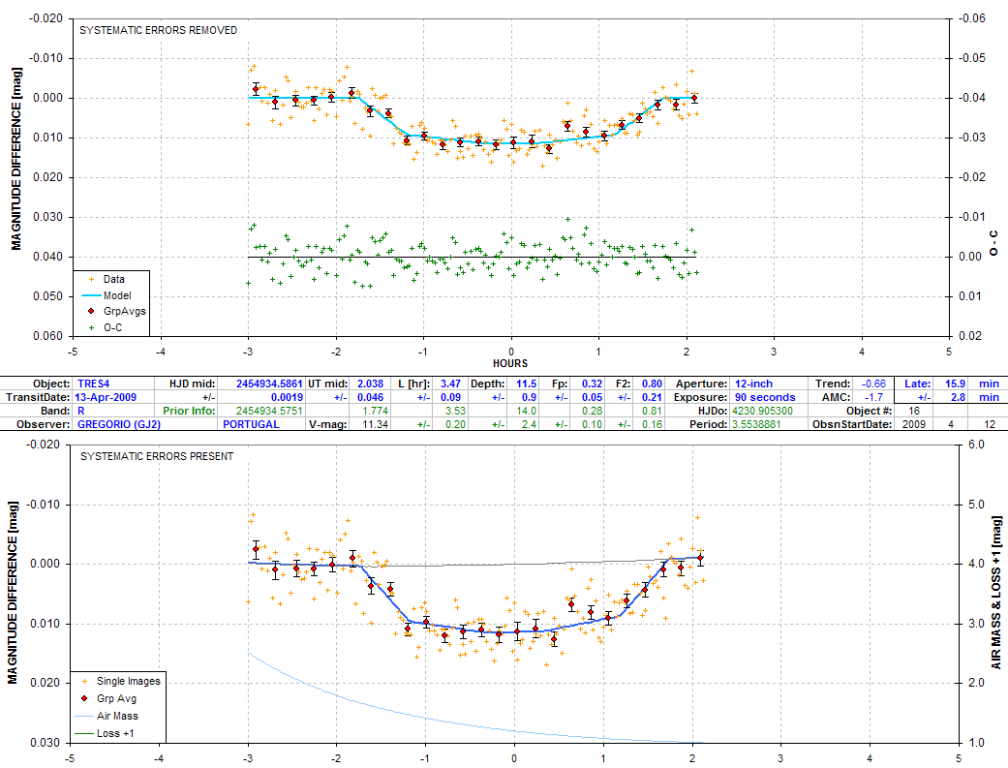Click the 'HOURS' x-axis label
1008x768 pixels.
(510, 363)
